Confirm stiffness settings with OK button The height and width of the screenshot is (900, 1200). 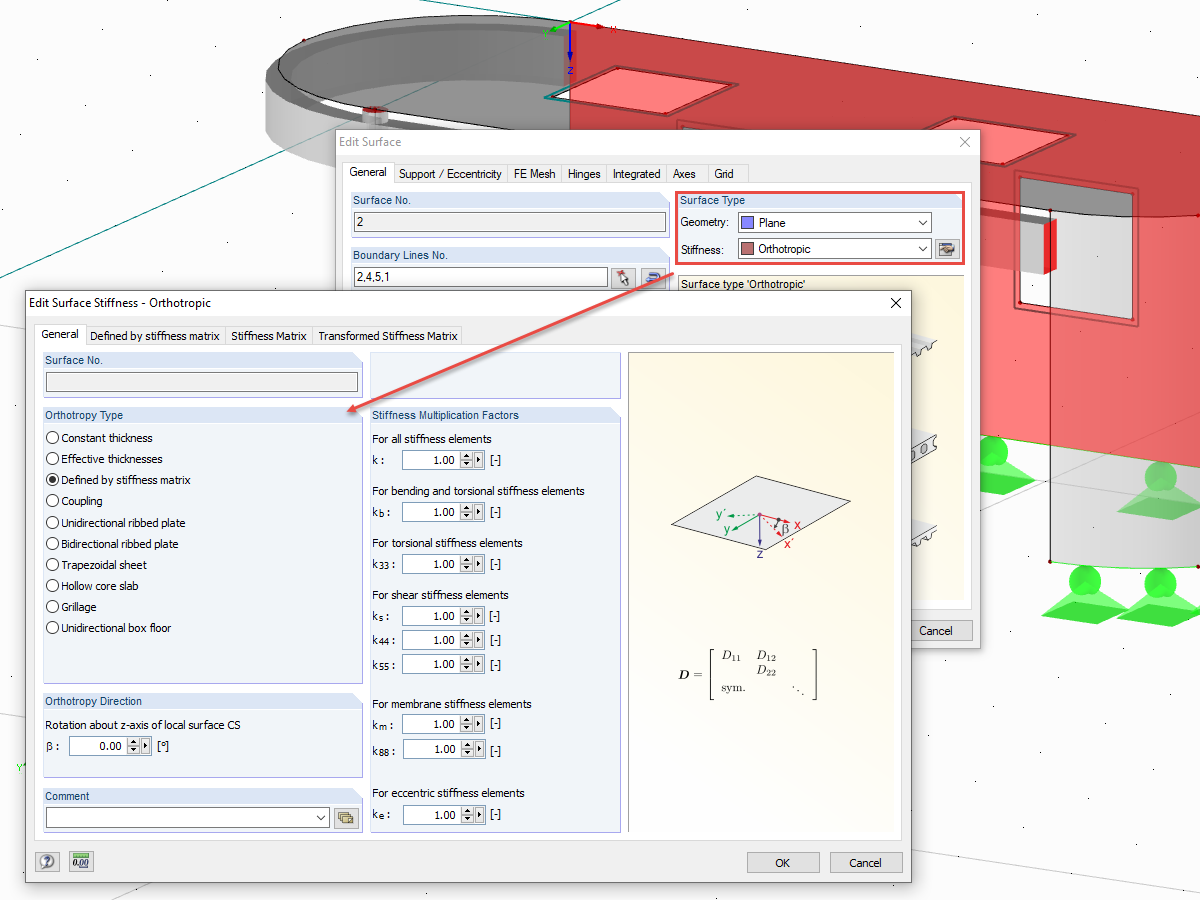(783, 862)
